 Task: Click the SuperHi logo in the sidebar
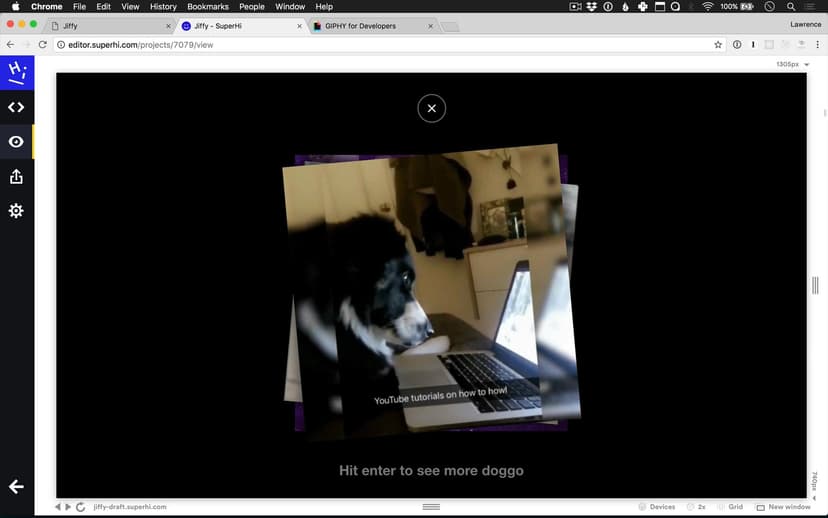[16, 72]
